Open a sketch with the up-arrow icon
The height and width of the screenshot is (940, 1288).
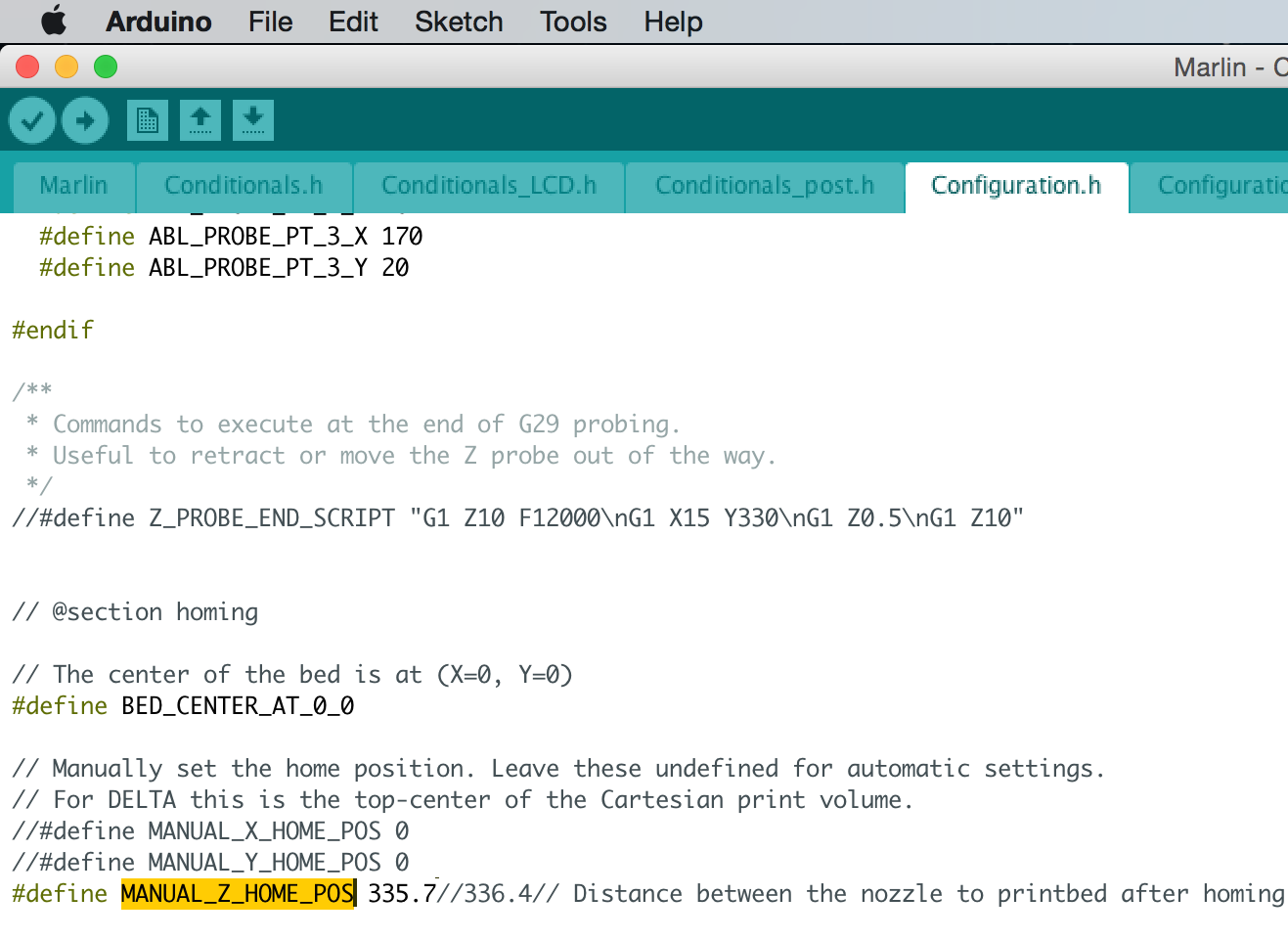200,120
